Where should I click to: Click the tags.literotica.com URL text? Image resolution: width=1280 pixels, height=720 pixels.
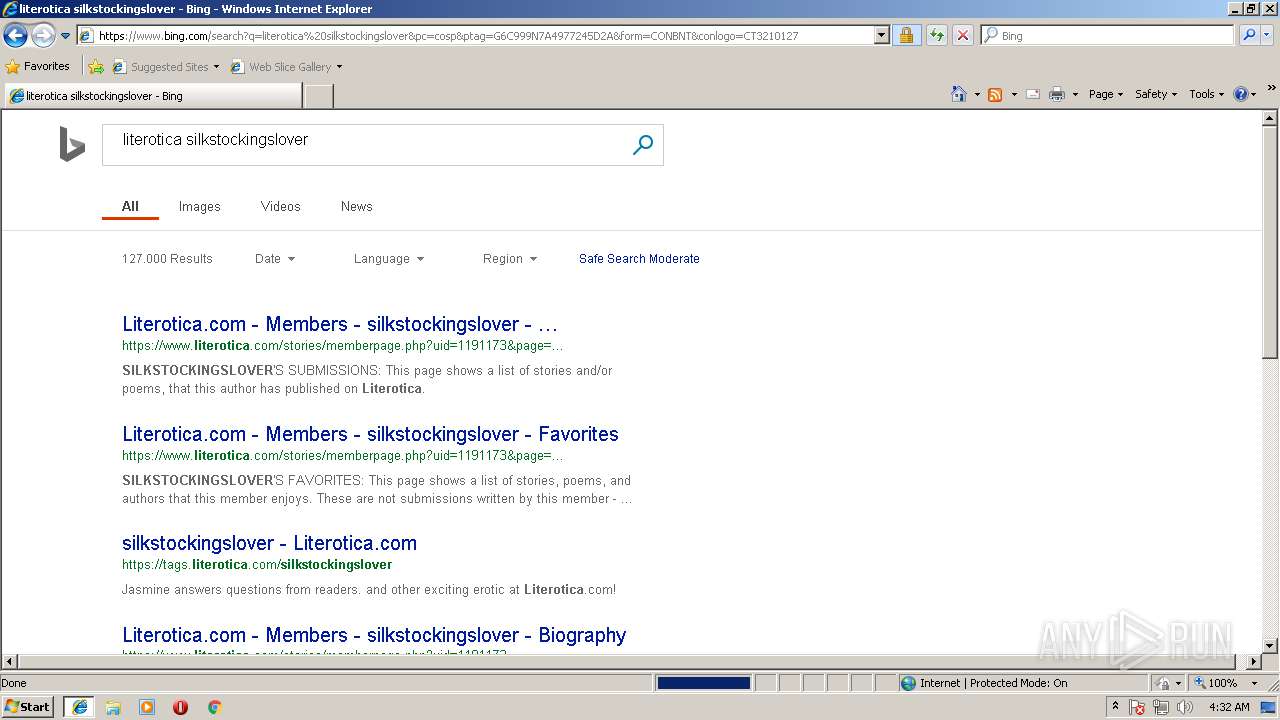click(x=257, y=564)
